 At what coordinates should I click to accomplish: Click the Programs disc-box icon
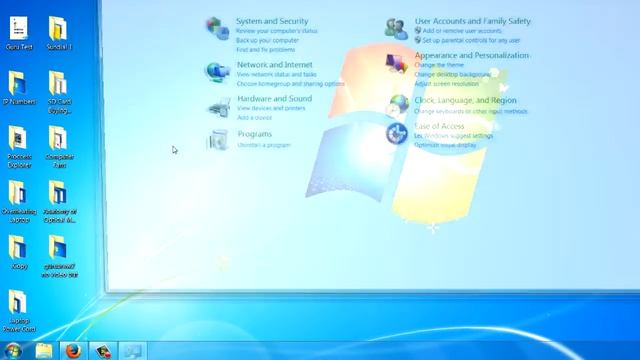pos(218,140)
